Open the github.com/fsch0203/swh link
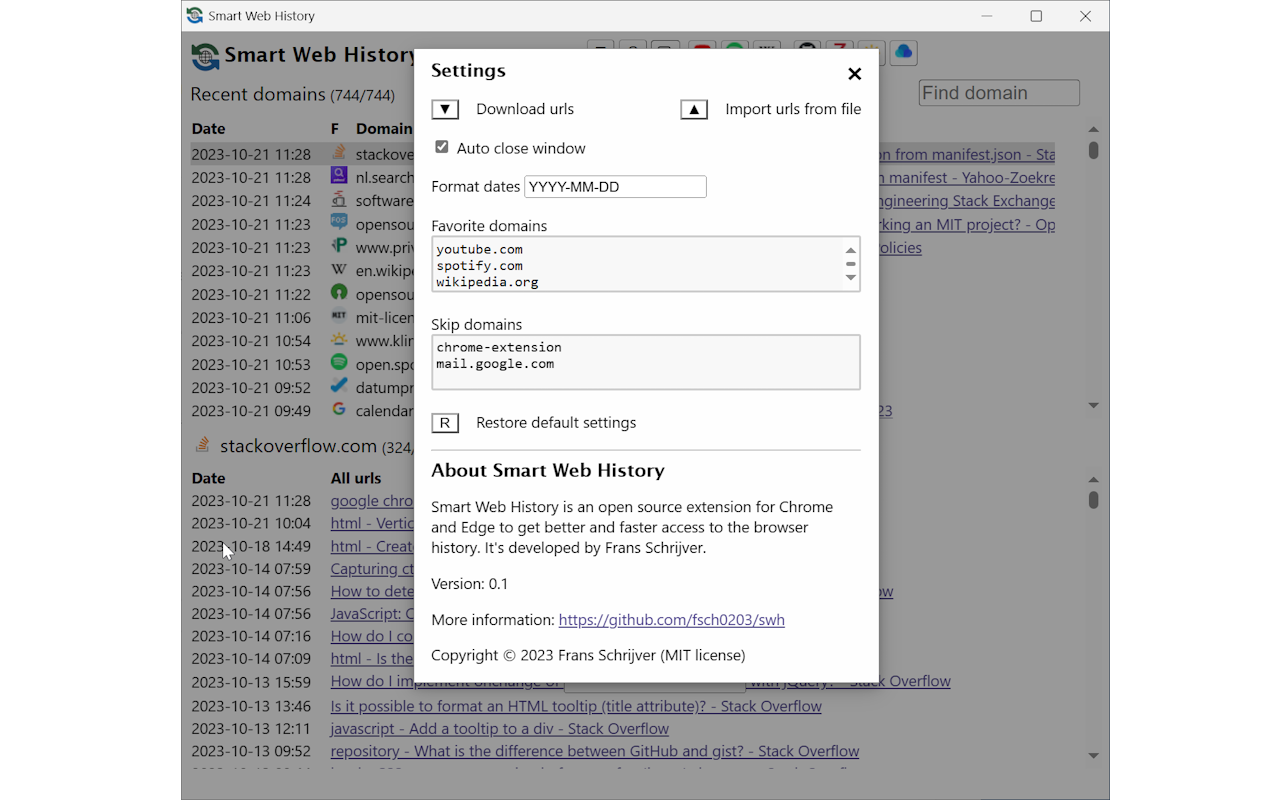 pos(671,620)
